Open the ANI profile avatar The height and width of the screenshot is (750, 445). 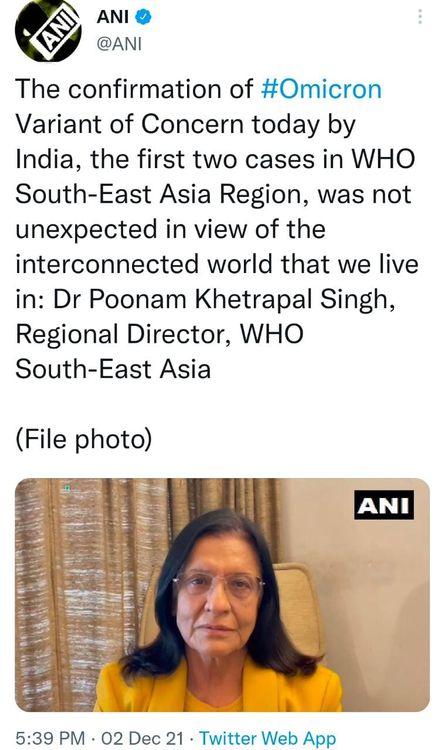pyautogui.click(x=48, y=30)
